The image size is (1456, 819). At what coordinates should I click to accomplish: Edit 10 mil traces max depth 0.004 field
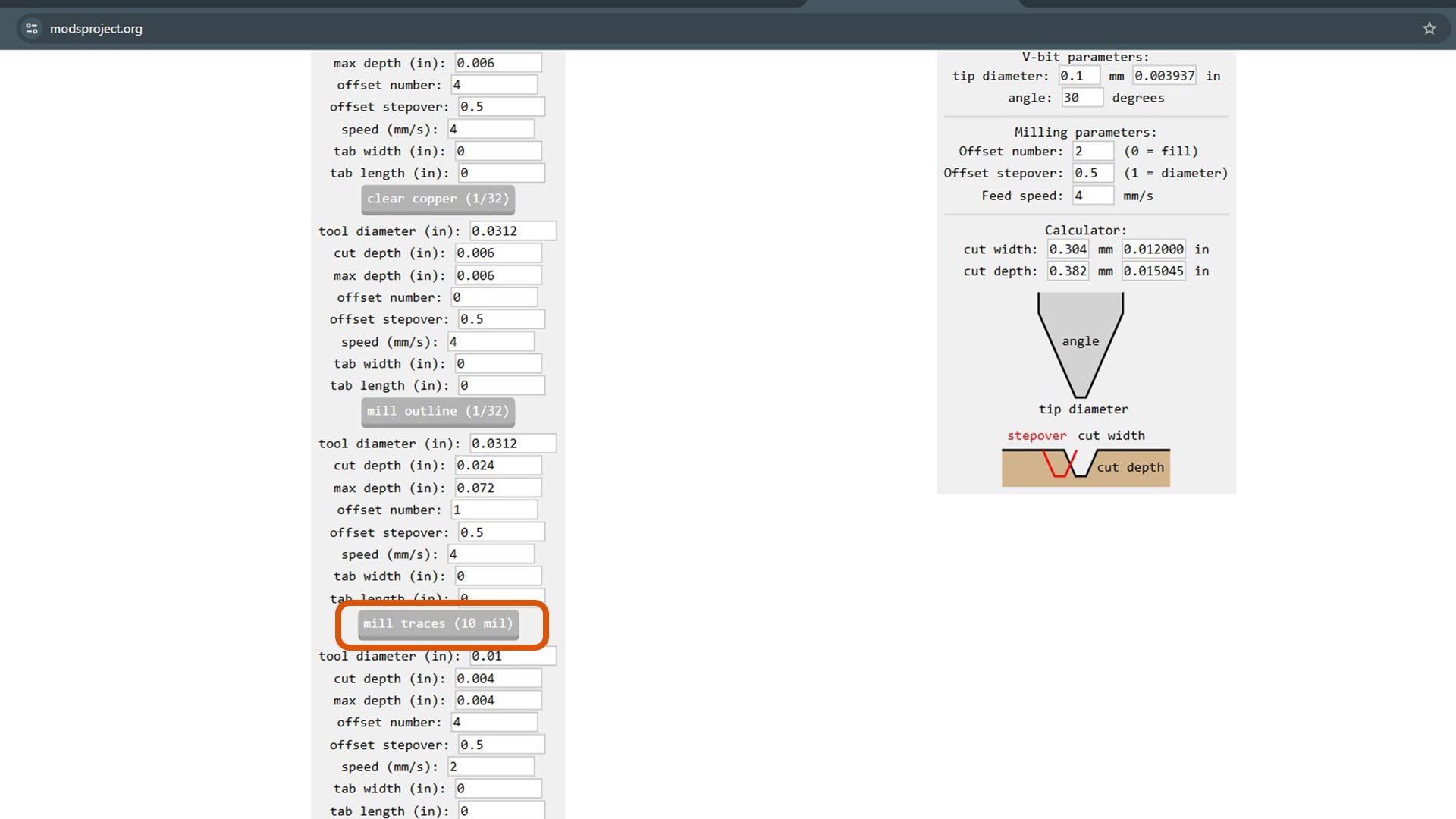point(498,701)
